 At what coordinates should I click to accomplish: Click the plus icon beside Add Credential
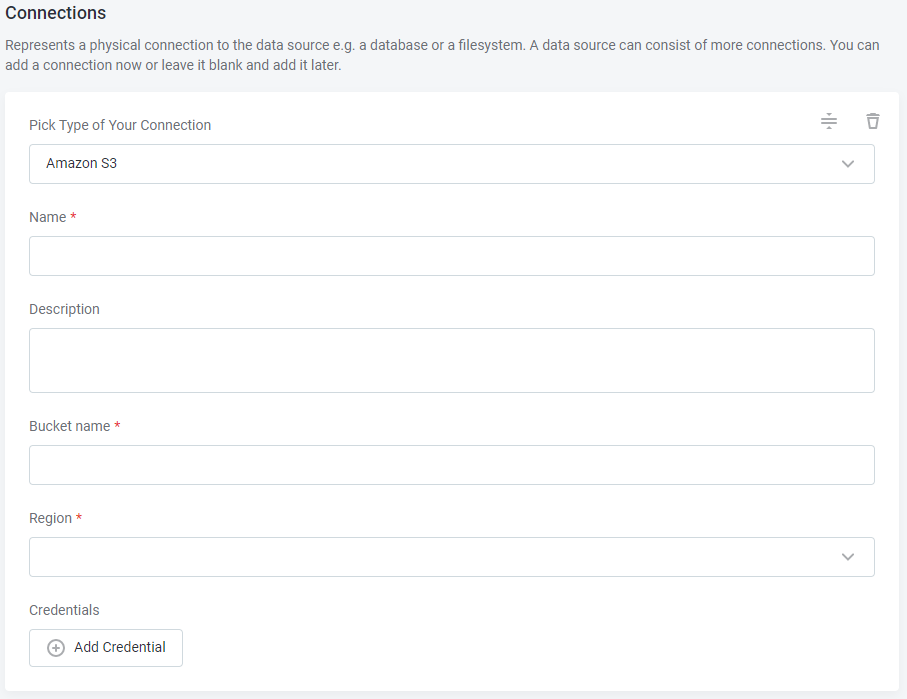click(56, 648)
